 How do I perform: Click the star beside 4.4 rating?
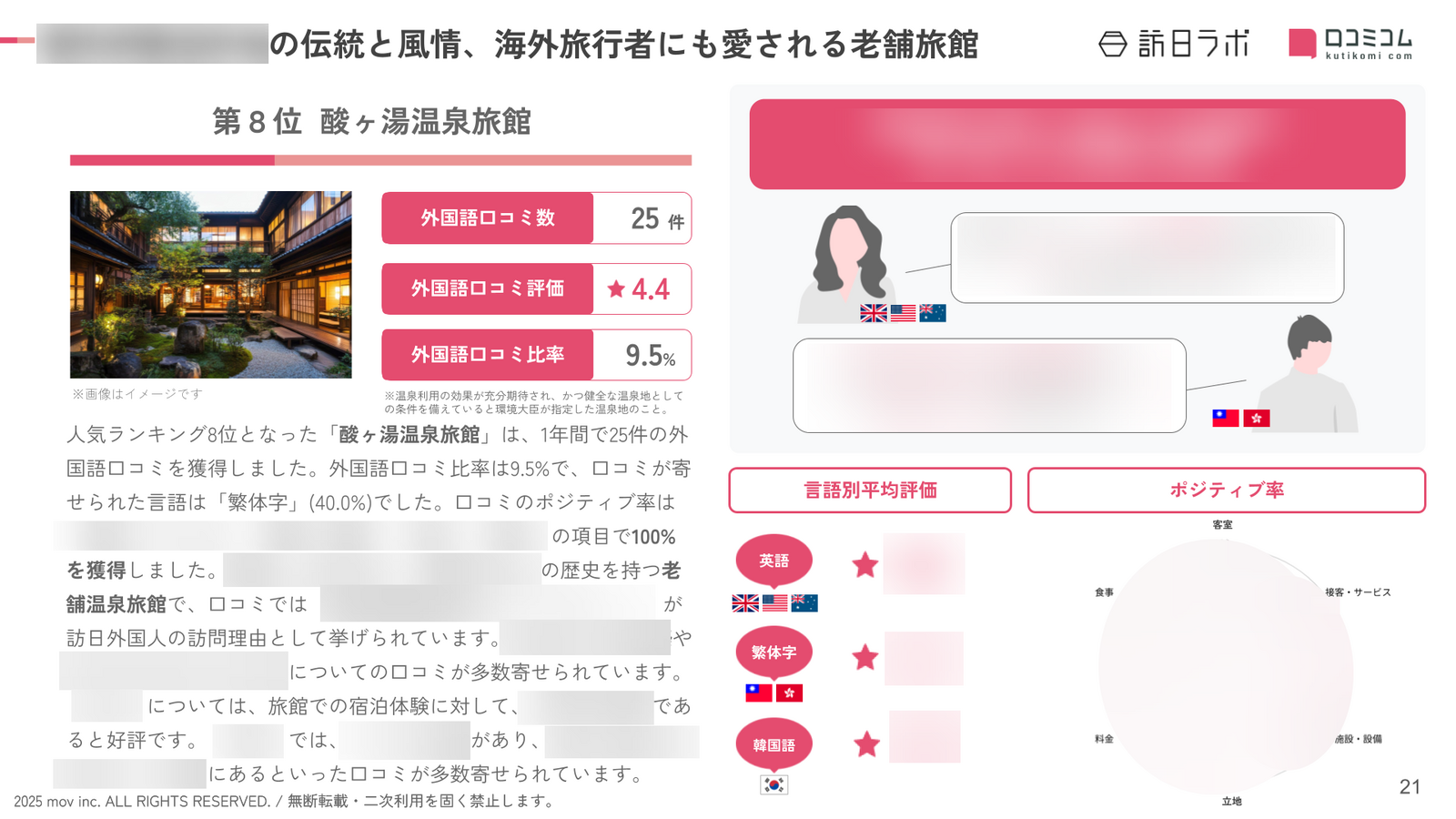616,289
